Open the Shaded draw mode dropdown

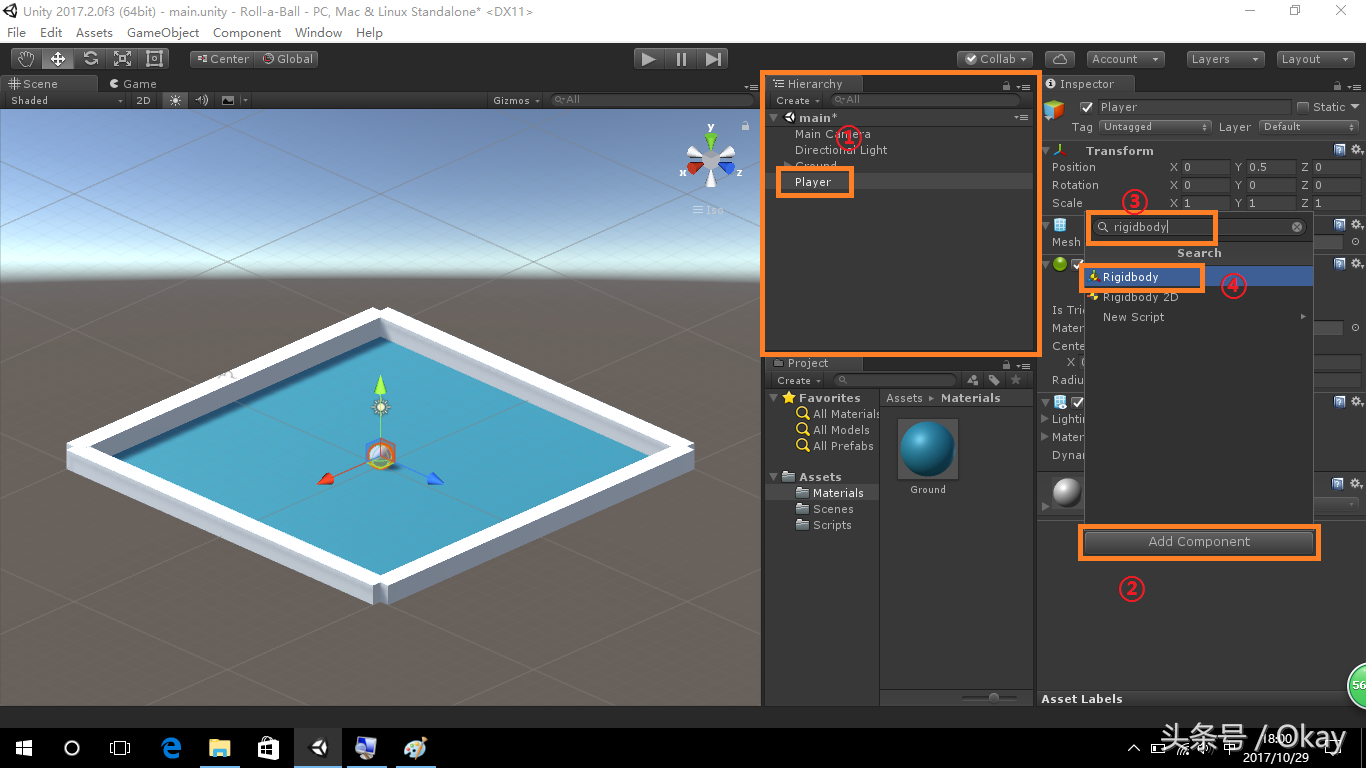pos(66,100)
